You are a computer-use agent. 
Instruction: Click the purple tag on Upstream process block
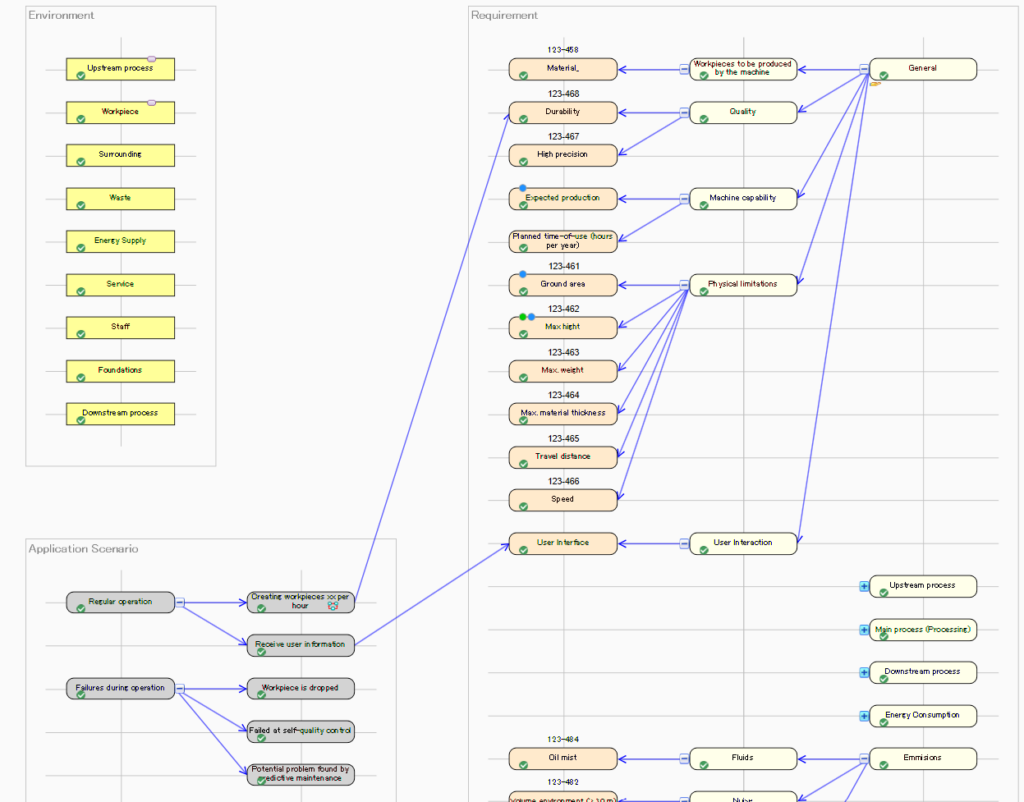point(151,59)
